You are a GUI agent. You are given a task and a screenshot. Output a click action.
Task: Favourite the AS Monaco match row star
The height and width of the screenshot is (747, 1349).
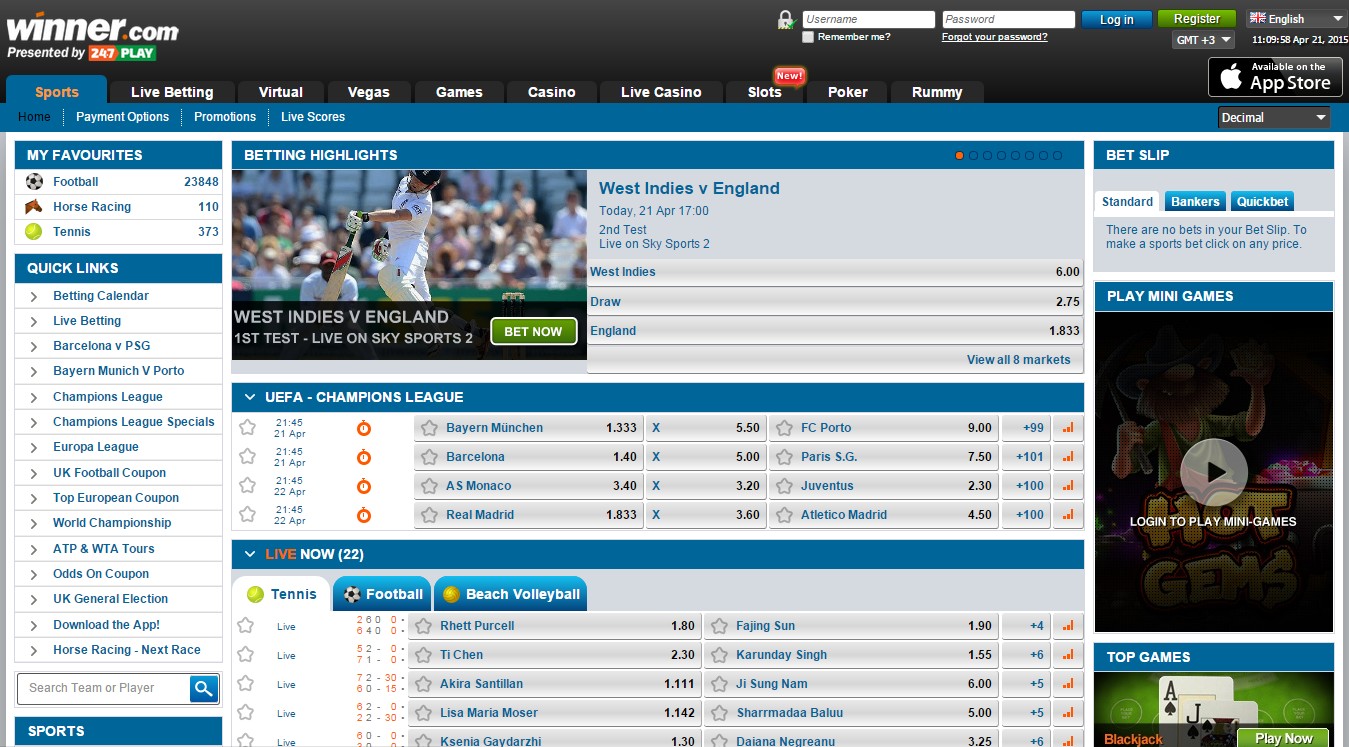247,485
